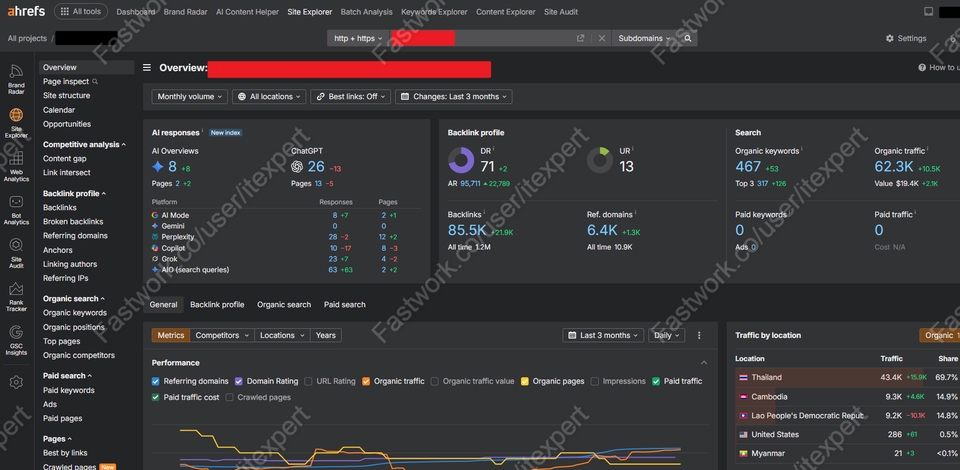Open the All locations dropdown

click(269, 97)
